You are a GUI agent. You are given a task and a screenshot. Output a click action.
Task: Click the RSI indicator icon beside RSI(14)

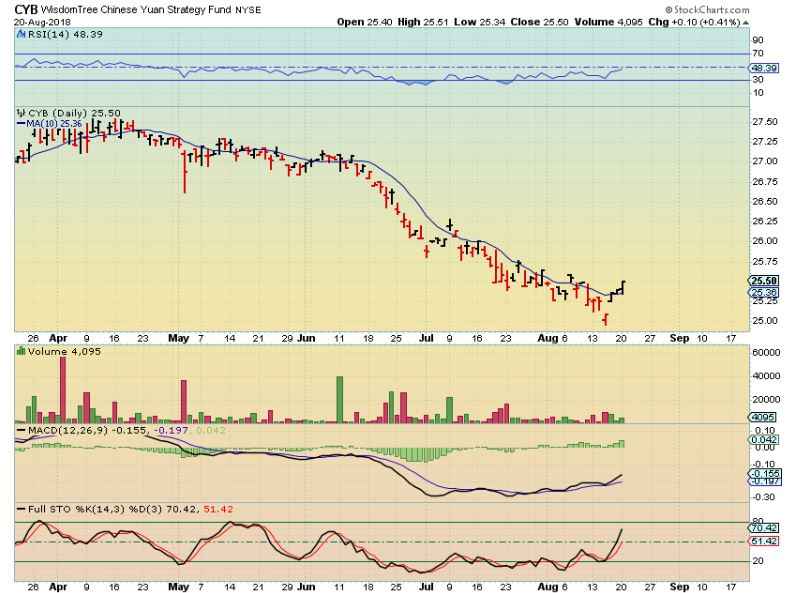[x=21, y=34]
